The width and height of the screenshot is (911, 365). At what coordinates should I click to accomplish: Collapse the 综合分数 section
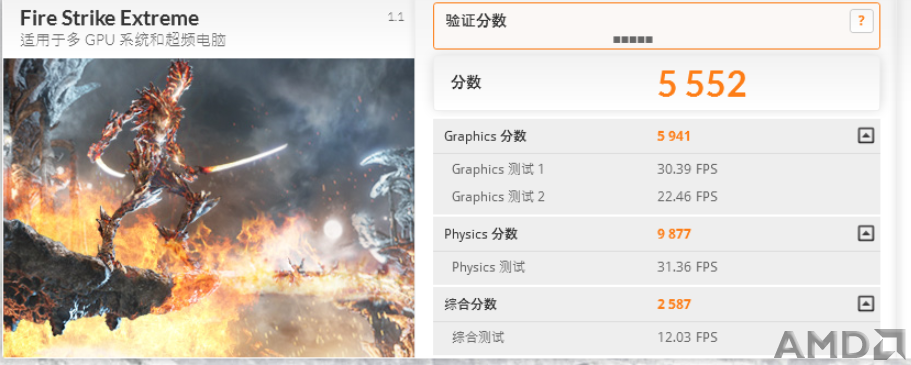pyautogui.click(x=866, y=303)
